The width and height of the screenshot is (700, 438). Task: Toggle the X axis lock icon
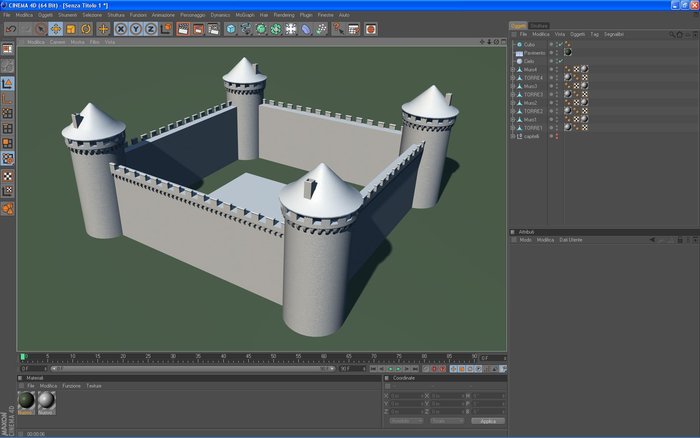tap(120, 29)
